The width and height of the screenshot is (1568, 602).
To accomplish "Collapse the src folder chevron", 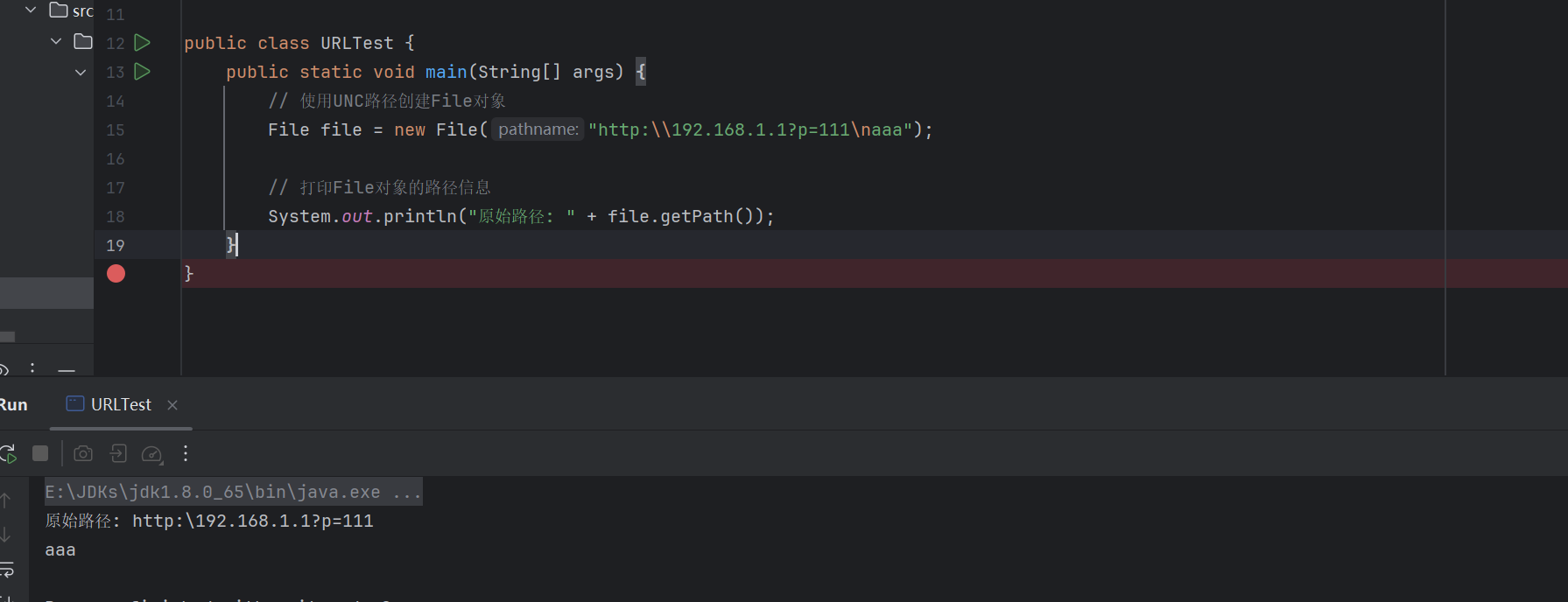I will [31, 10].
